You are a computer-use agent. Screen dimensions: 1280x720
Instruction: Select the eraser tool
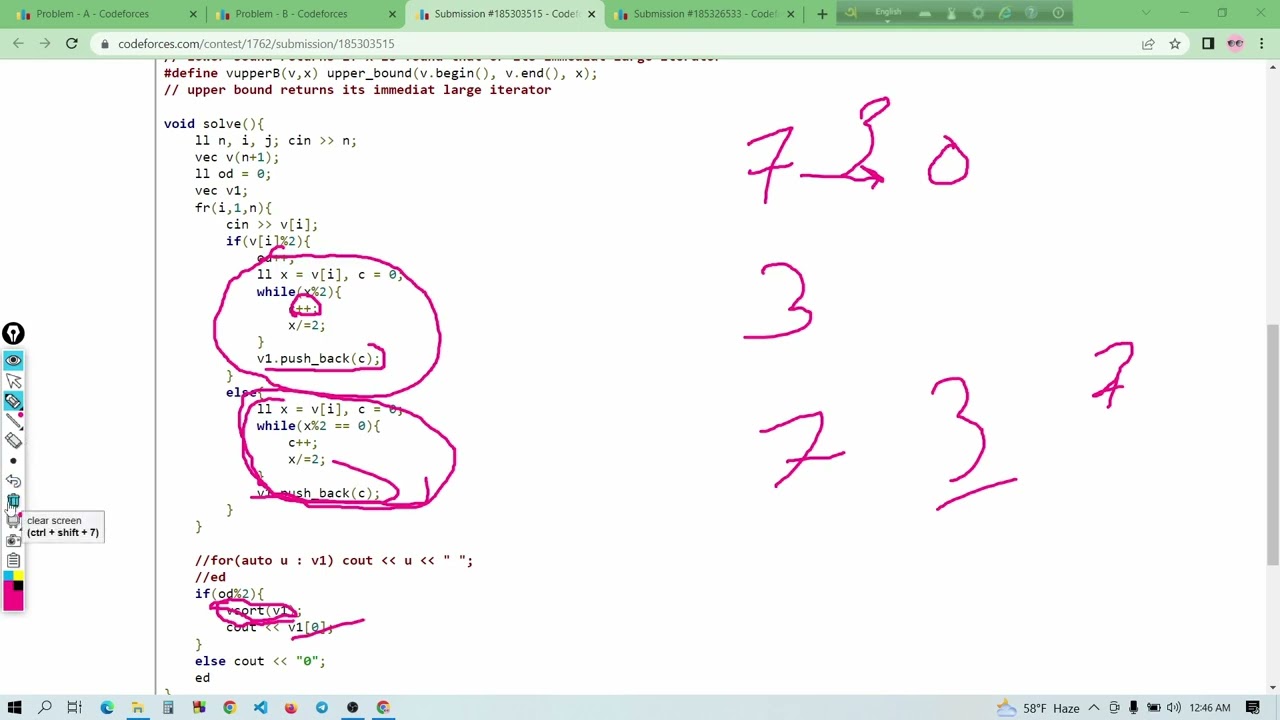[13, 441]
